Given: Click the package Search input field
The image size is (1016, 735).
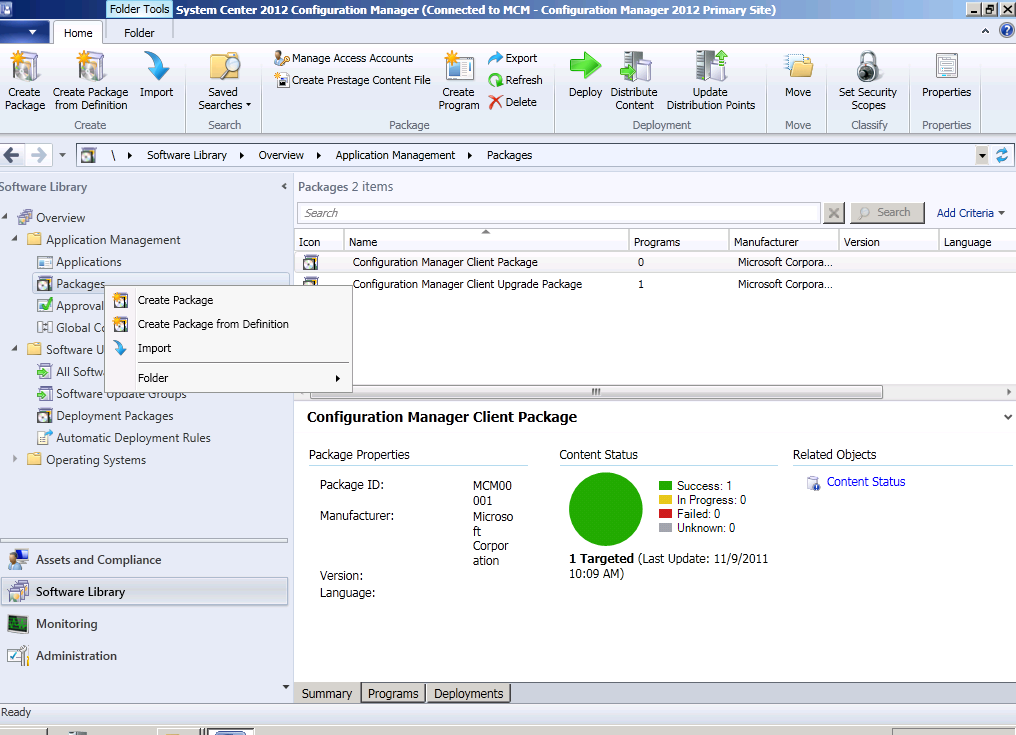Looking at the screenshot, I should point(559,213).
